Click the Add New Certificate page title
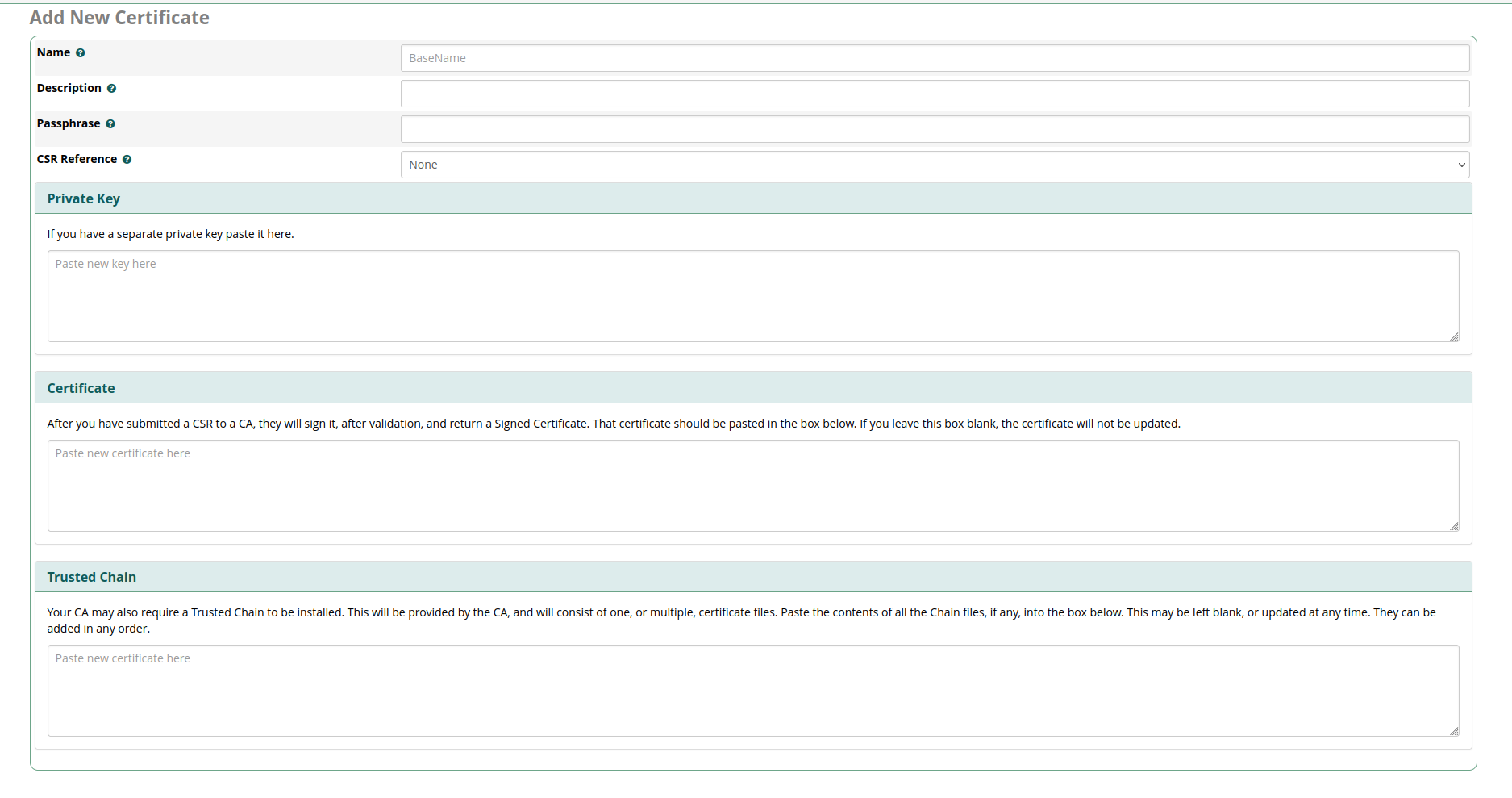 [119, 18]
